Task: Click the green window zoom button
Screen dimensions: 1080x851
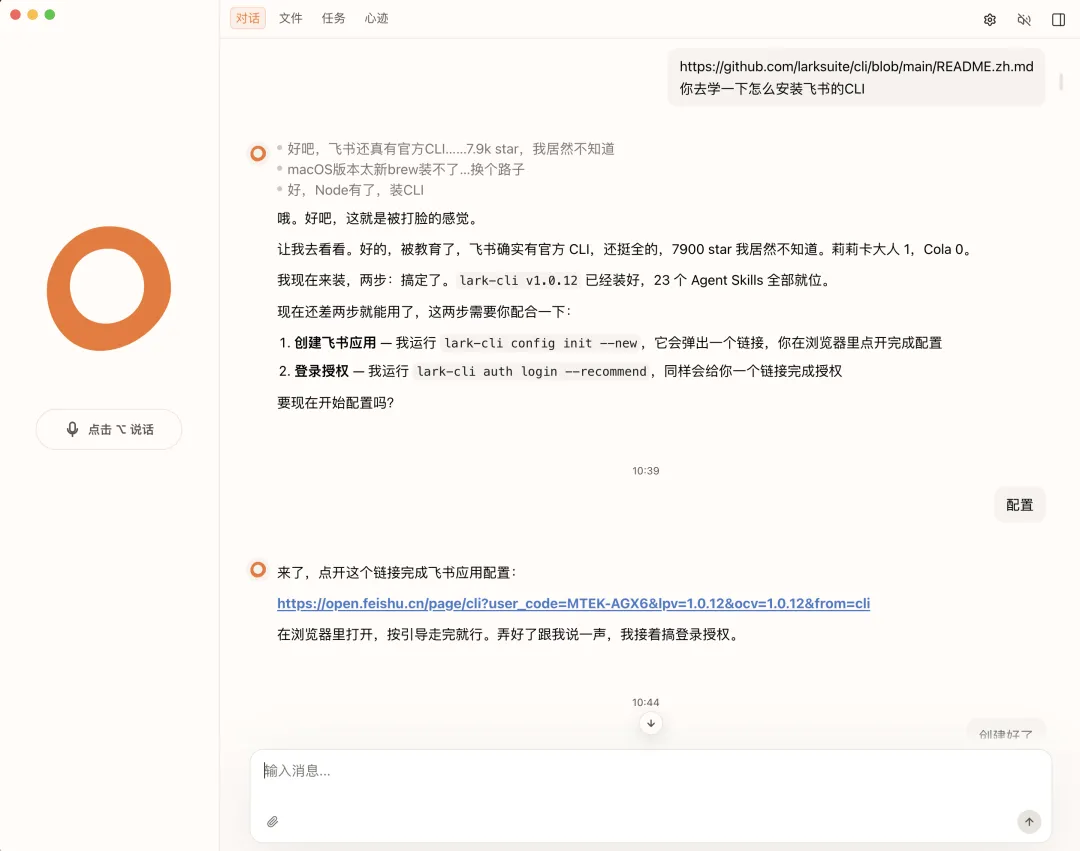Action: (x=50, y=14)
